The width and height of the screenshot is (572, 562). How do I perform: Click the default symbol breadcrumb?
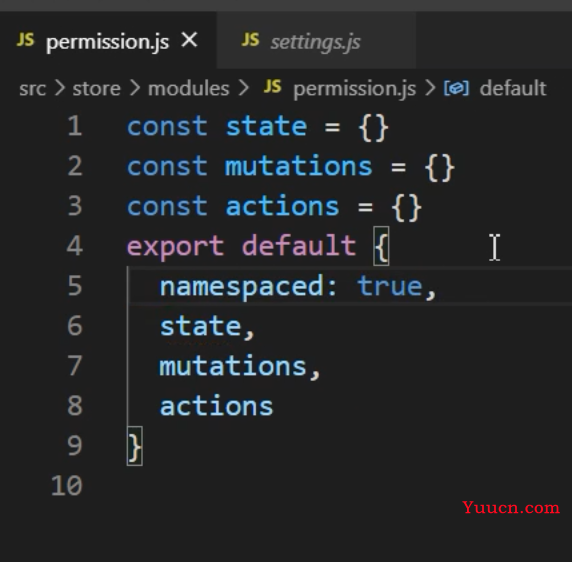click(x=513, y=89)
